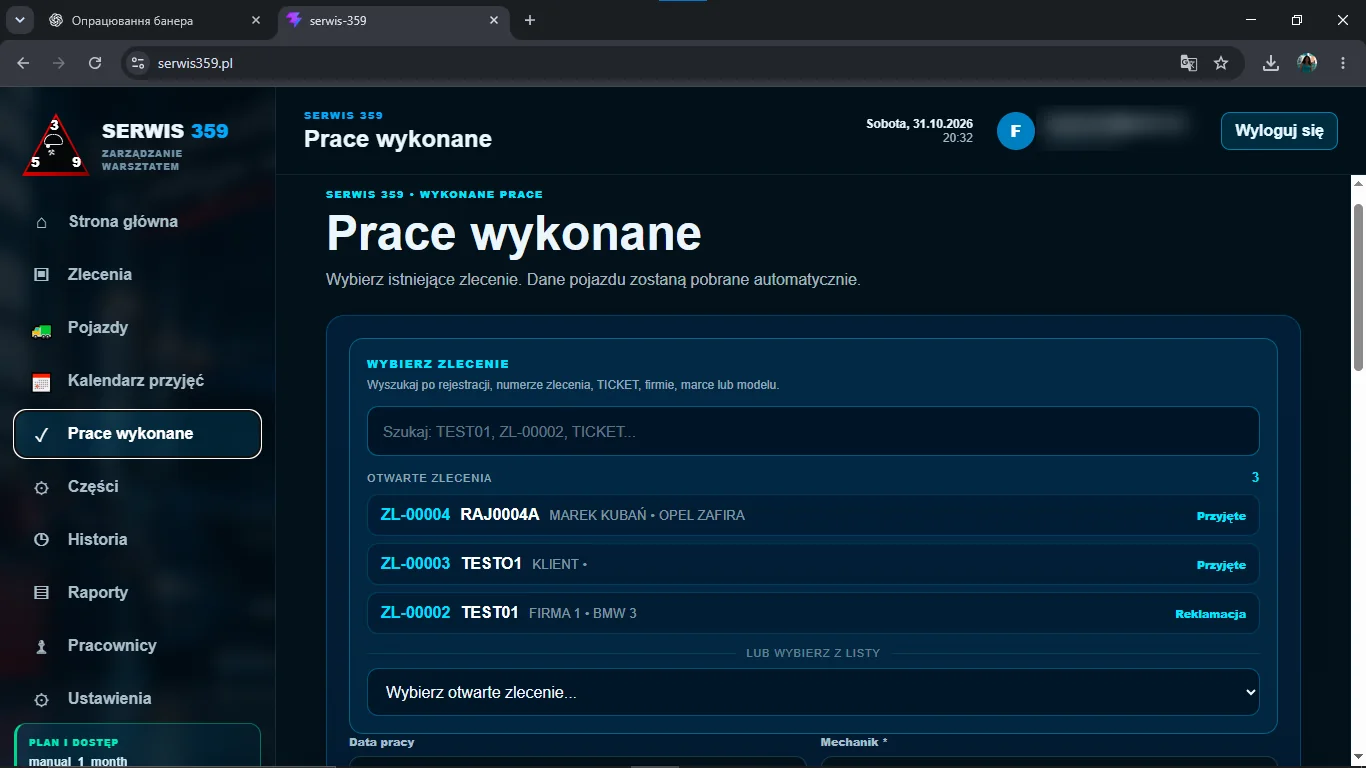
Task: Open Strona główna in the sidebar
Action: coord(137,222)
